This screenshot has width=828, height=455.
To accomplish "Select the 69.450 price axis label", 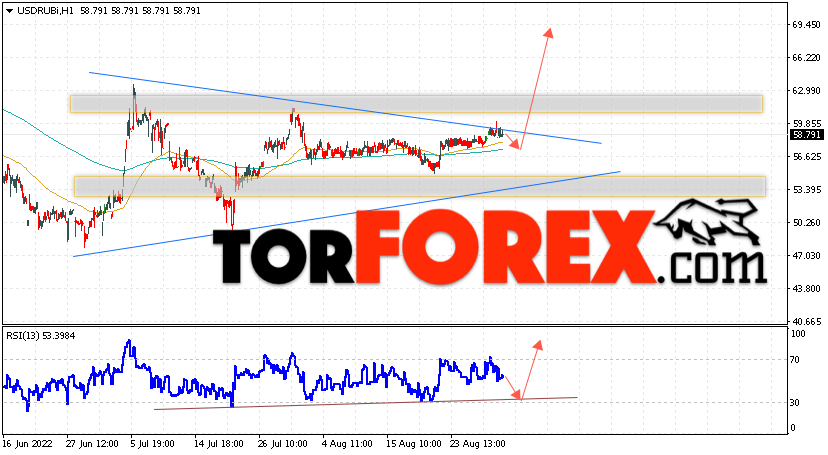I will [x=806, y=24].
